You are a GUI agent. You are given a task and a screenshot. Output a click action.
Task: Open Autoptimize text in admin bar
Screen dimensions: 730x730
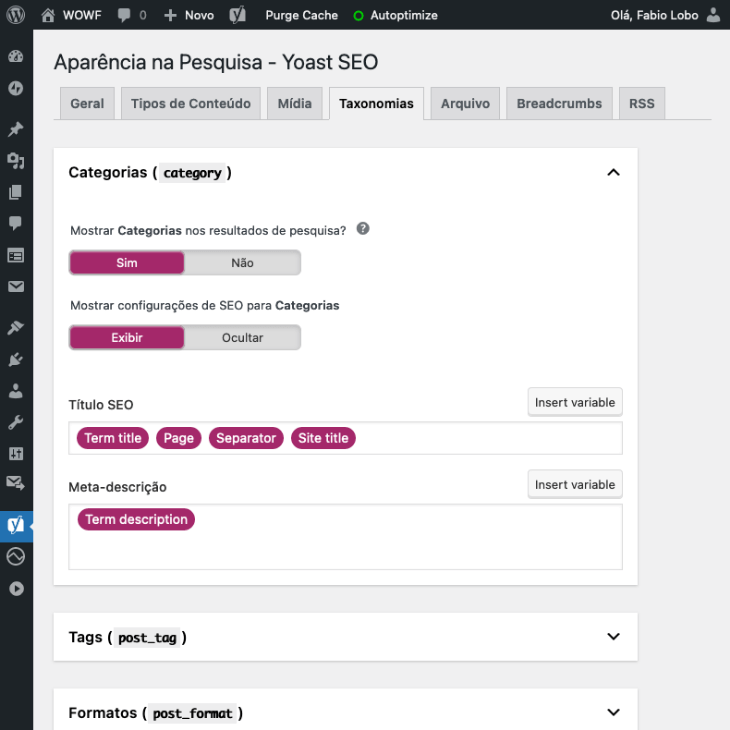pos(404,15)
